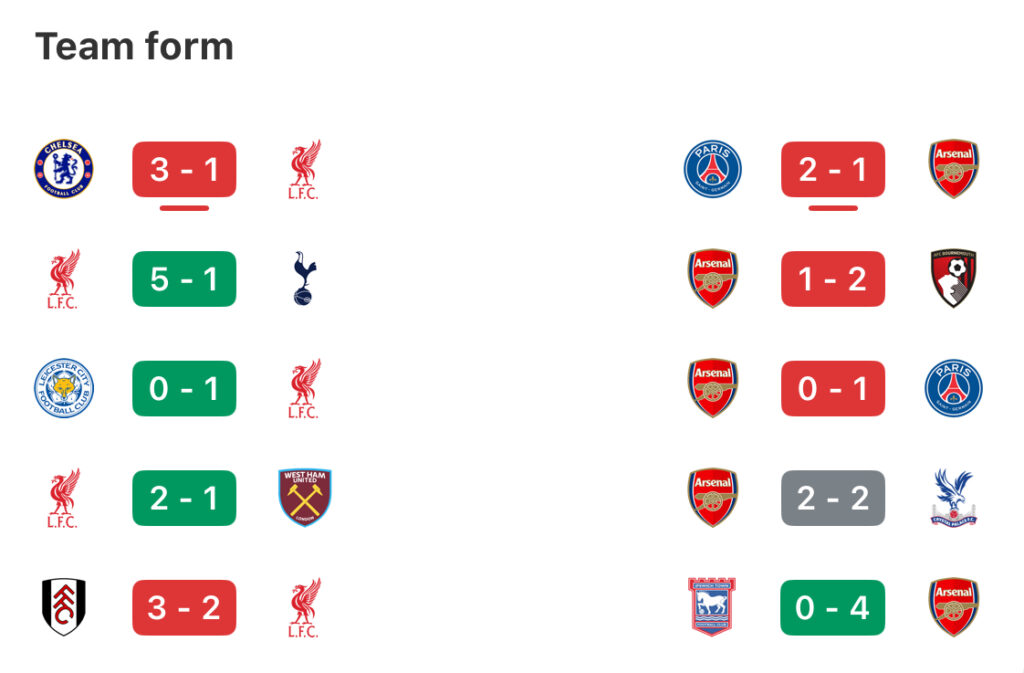Open the Fulham club badge
Screen dimensions: 1024x673
63,606
